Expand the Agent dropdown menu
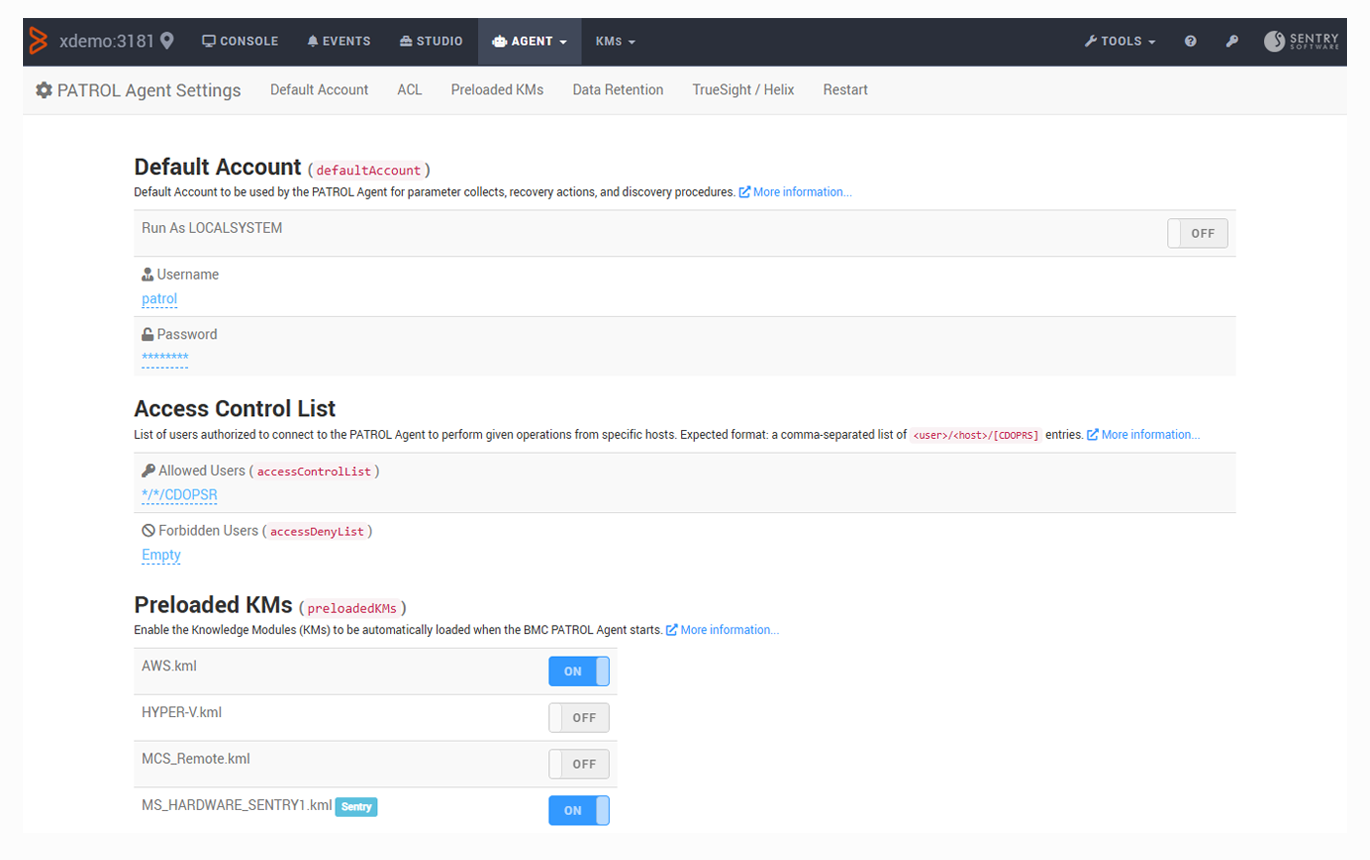Viewport: 1370px width, 860px height. click(x=529, y=41)
